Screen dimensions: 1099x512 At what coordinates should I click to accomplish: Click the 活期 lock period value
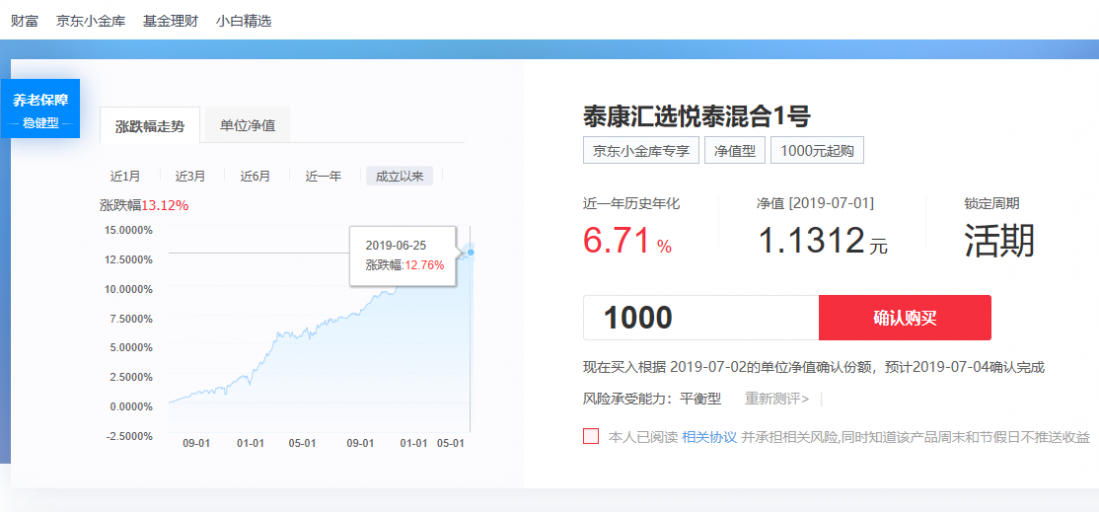point(999,241)
